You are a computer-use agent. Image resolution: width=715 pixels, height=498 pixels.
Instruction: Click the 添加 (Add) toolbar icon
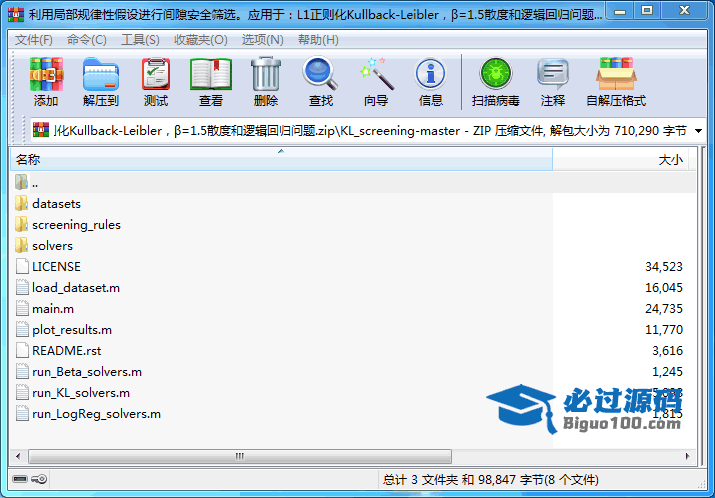click(46, 75)
